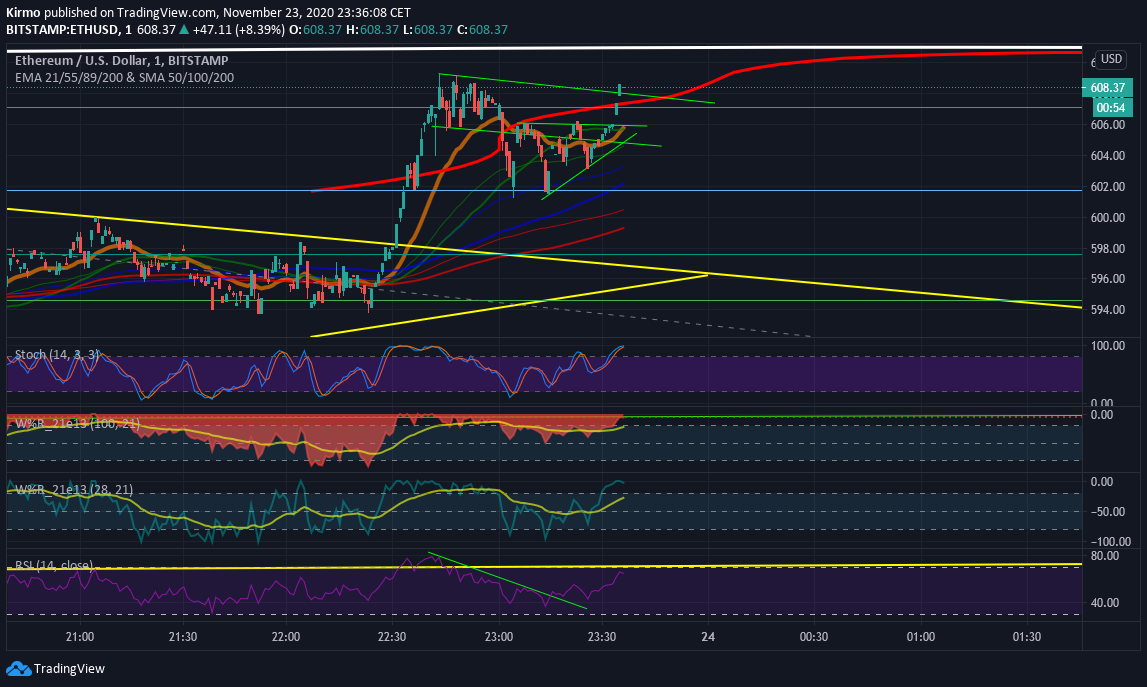Click the TradingView text at bottom left
This screenshot has width=1147, height=687.
69,669
